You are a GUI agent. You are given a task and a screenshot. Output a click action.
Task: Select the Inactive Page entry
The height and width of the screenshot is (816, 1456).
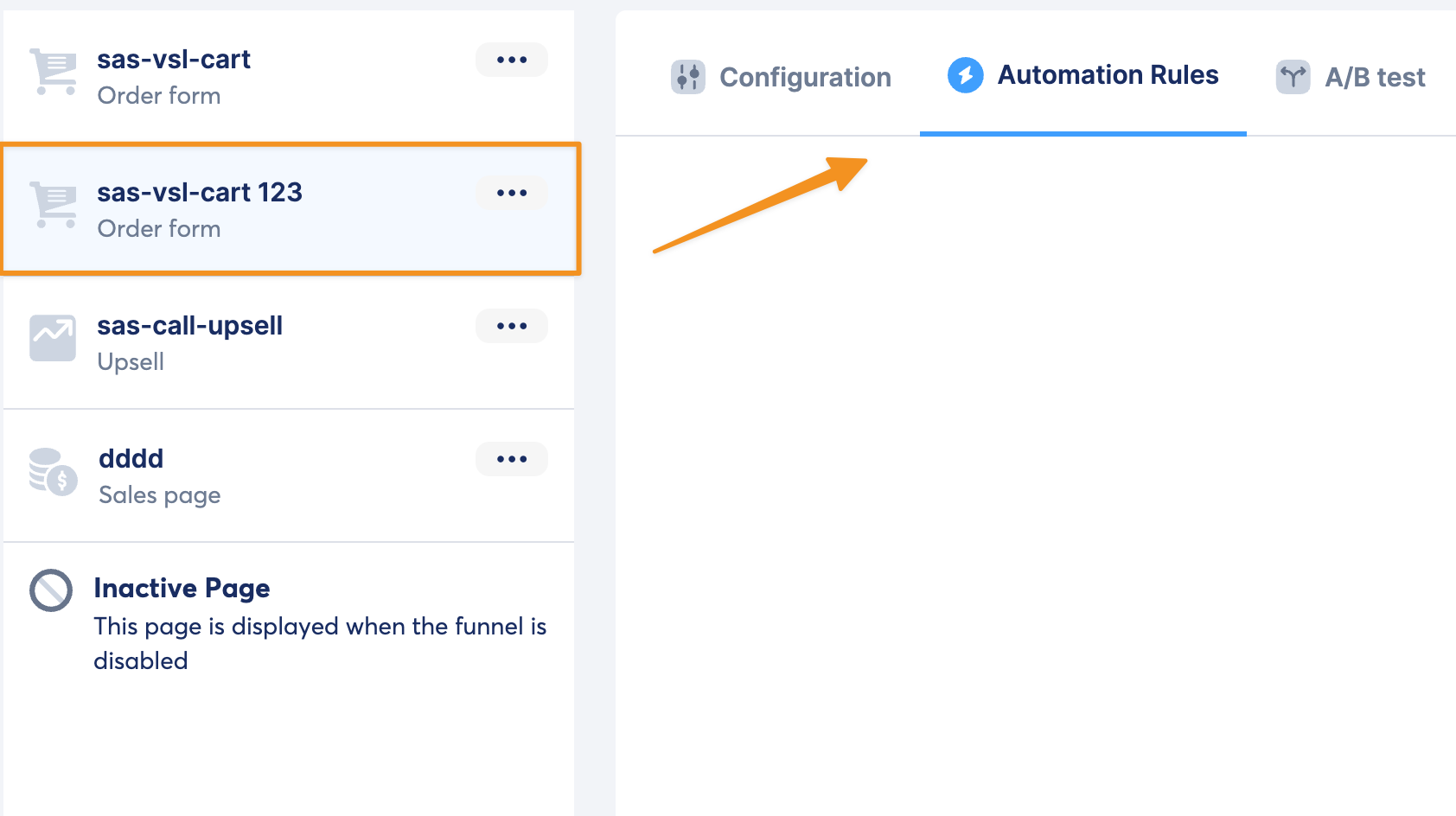click(x=182, y=589)
